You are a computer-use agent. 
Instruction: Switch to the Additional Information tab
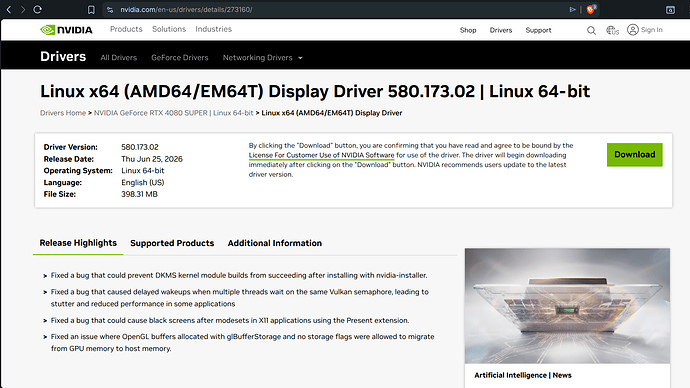275,243
